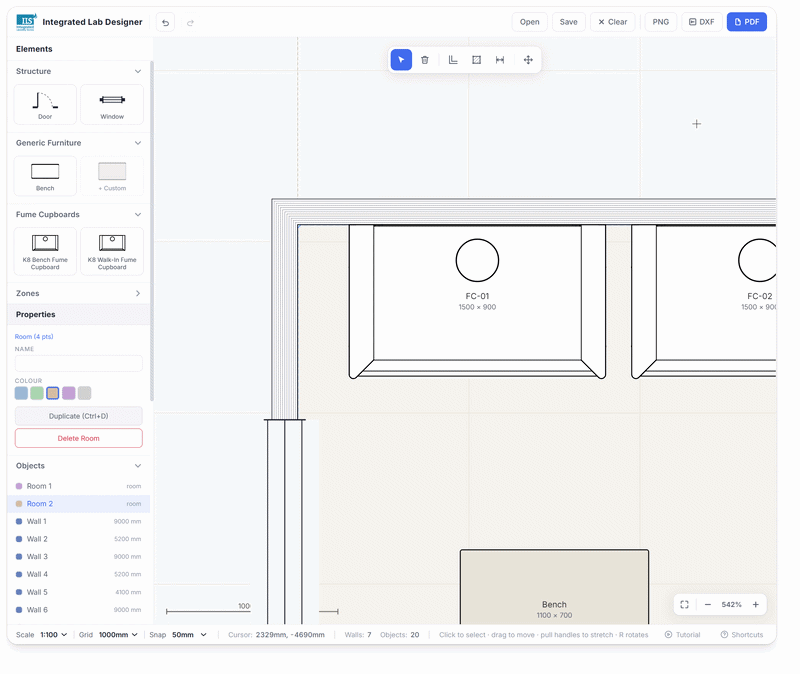
Task: Select Room 1 in Objects list
Action: pyautogui.click(x=79, y=486)
